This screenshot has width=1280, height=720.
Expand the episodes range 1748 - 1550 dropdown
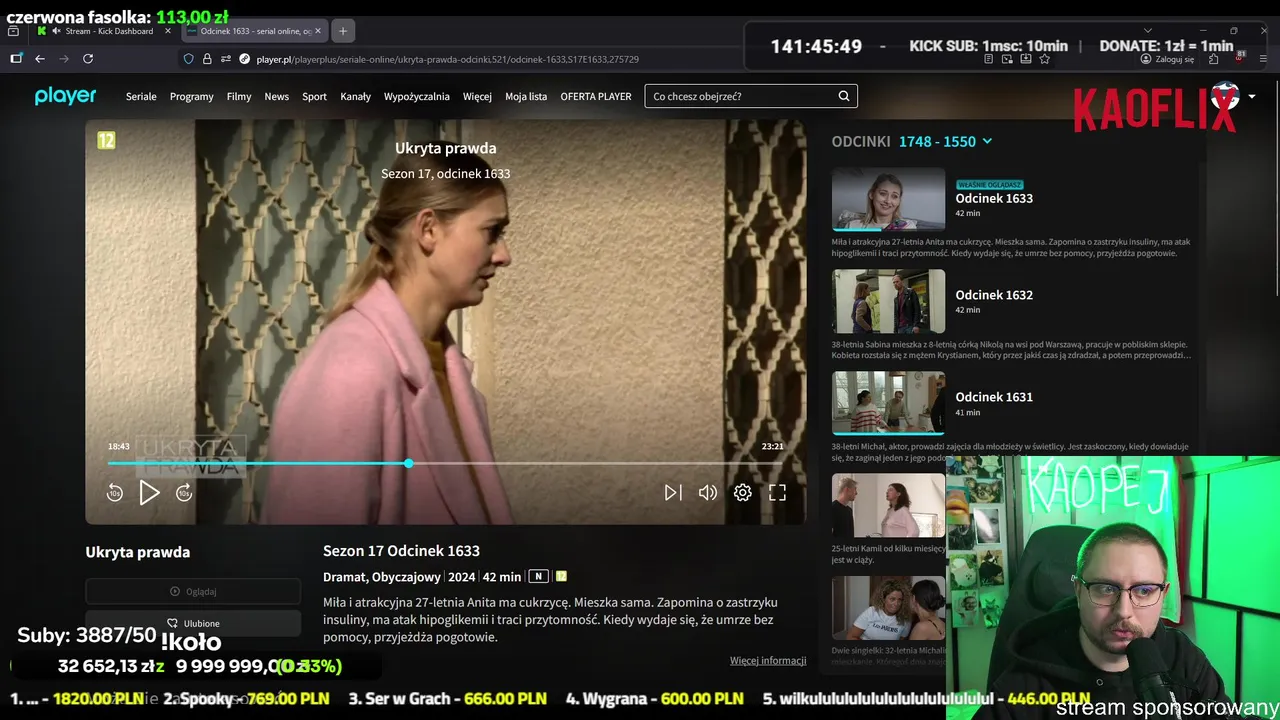tap(945, 142)
